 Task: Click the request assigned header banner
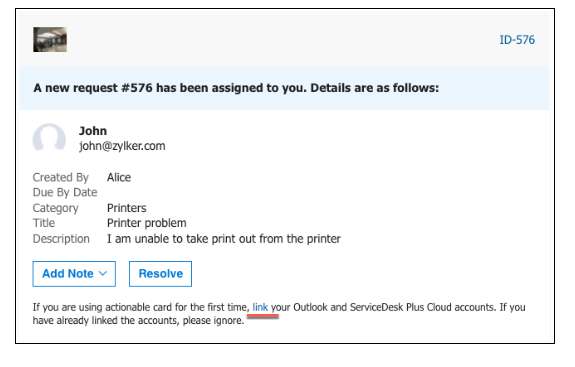coord(284,88)
